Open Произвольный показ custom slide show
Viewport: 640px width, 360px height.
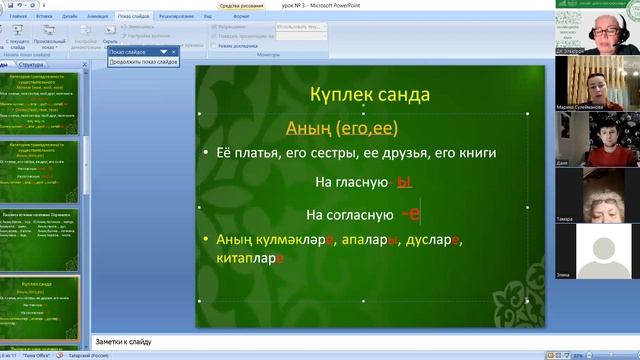[49, 37]
